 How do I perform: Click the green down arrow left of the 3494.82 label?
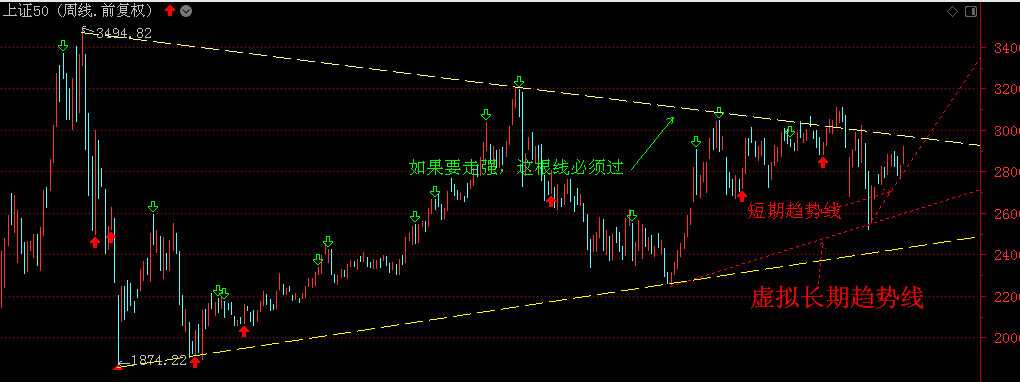click(x=62, y=46)
